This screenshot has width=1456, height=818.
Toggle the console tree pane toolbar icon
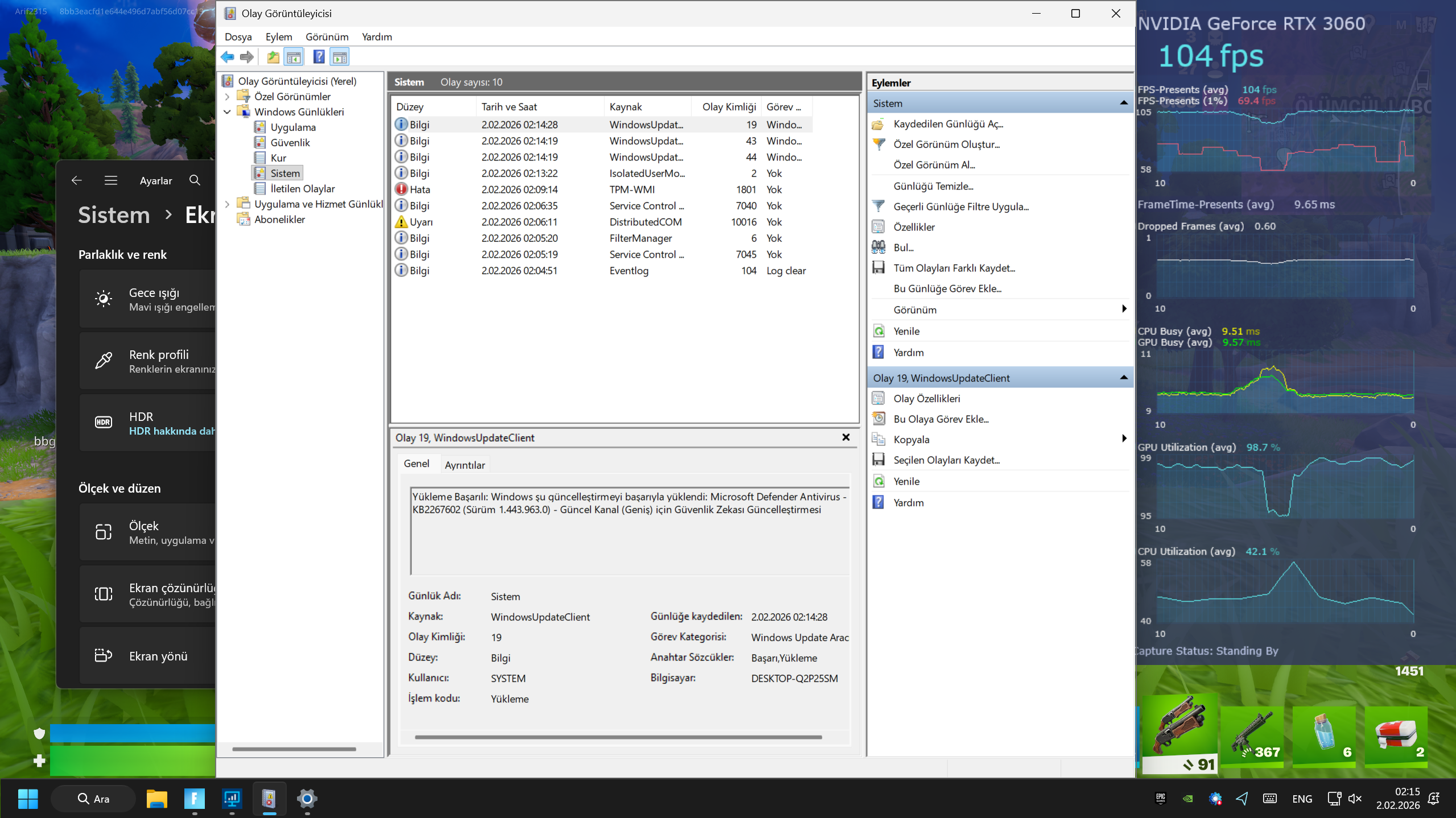pyautogui.click(x=294, y=57)
